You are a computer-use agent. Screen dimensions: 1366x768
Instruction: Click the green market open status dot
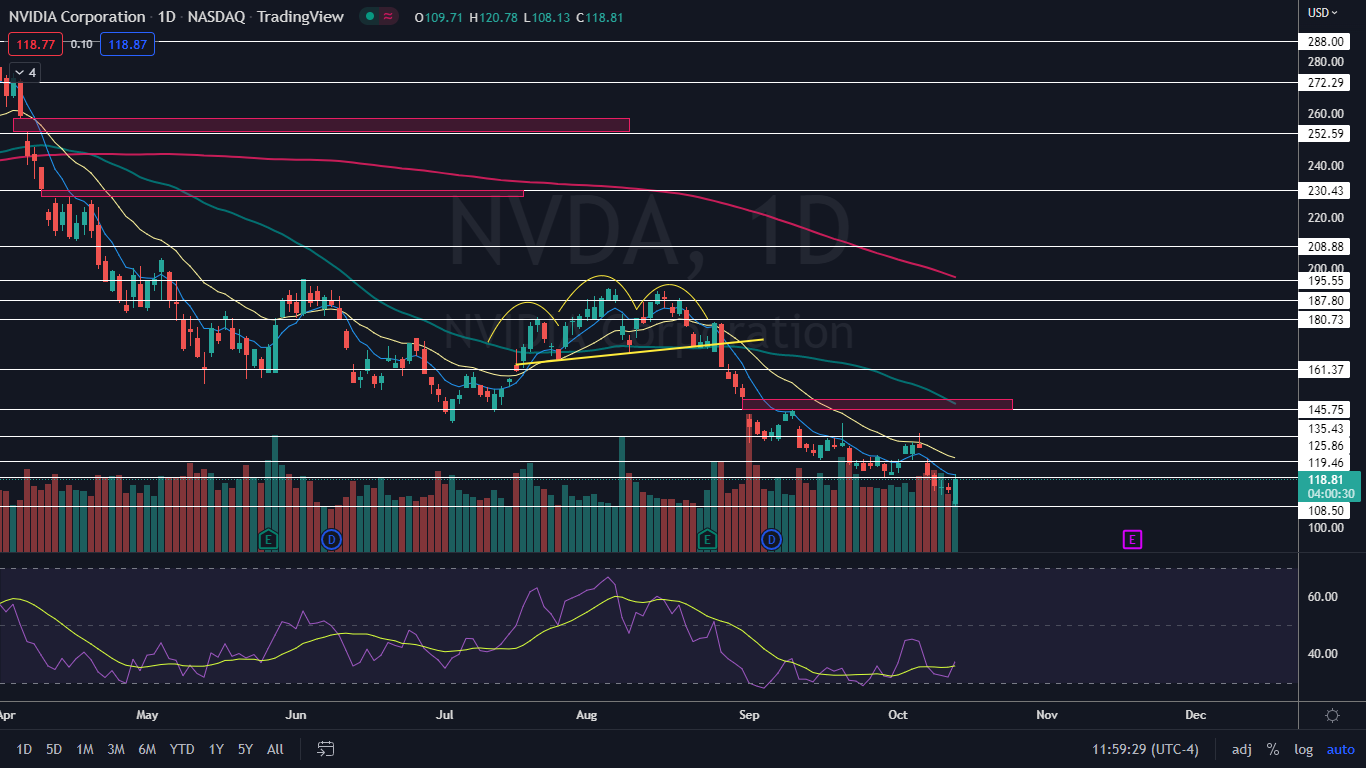(369, 17)
